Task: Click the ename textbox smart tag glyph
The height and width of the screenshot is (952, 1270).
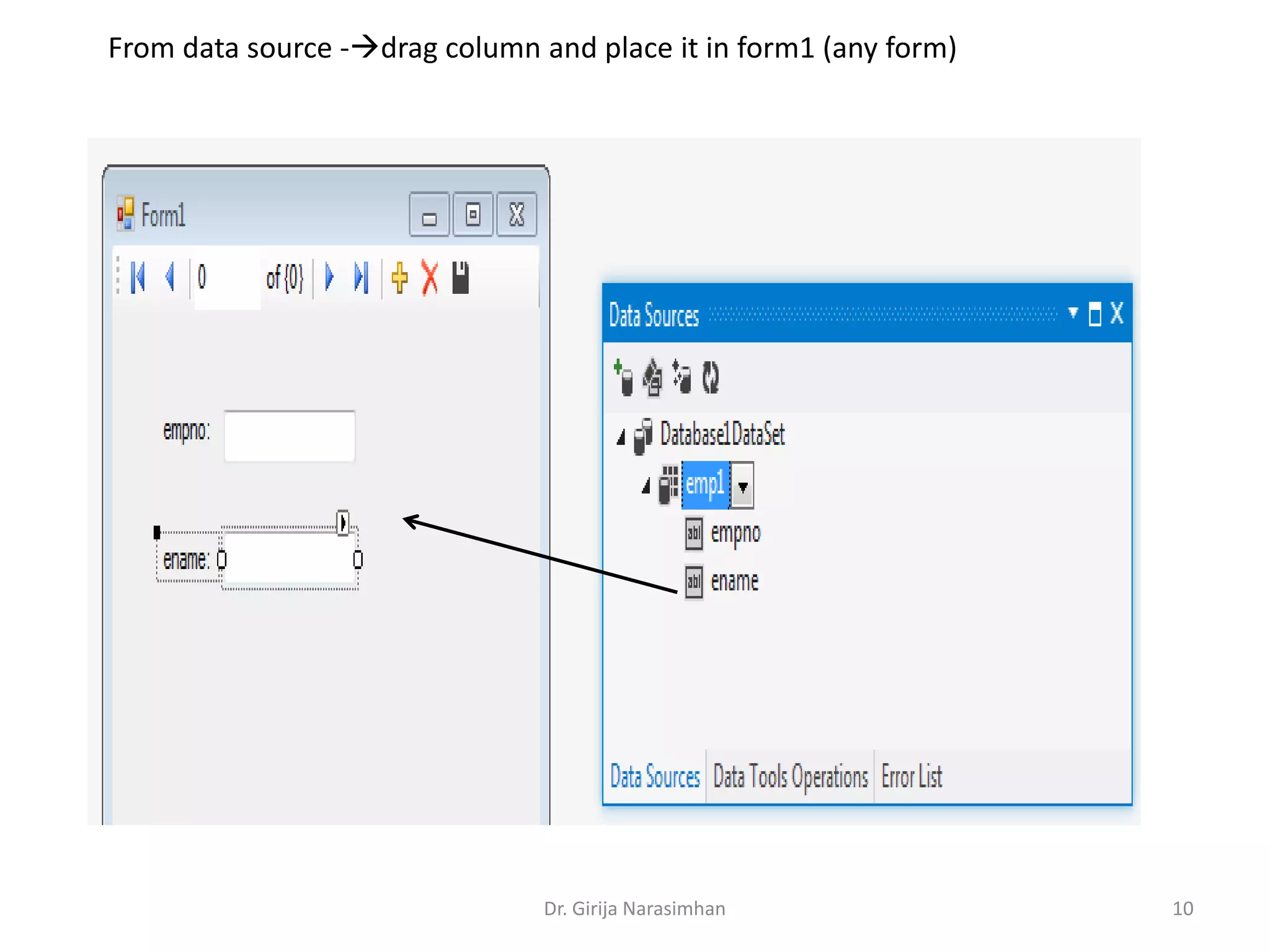Action: 342,522
